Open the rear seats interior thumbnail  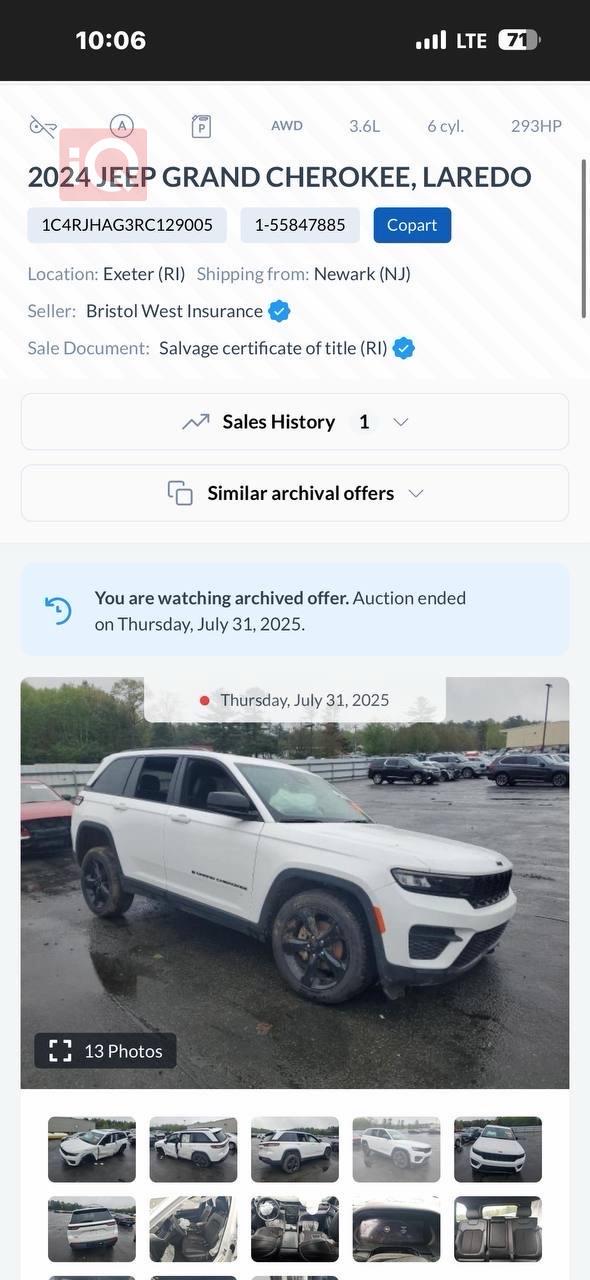(497, 1228)
